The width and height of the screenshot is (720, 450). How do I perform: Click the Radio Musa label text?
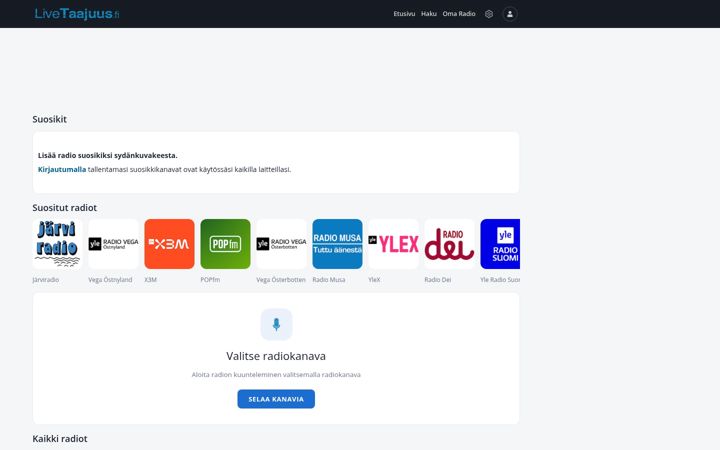click(329, 280)
